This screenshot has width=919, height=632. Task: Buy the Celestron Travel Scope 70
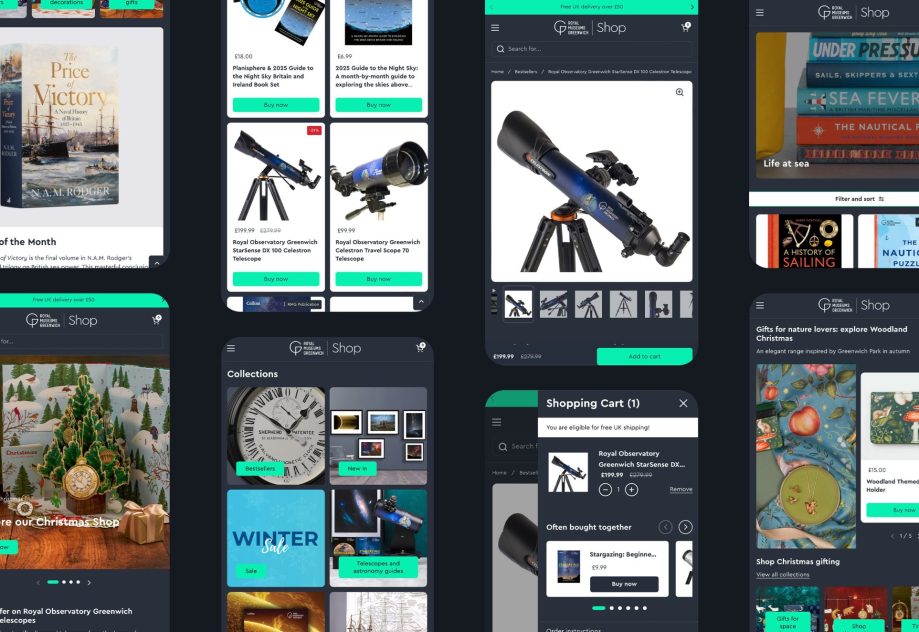379,279
